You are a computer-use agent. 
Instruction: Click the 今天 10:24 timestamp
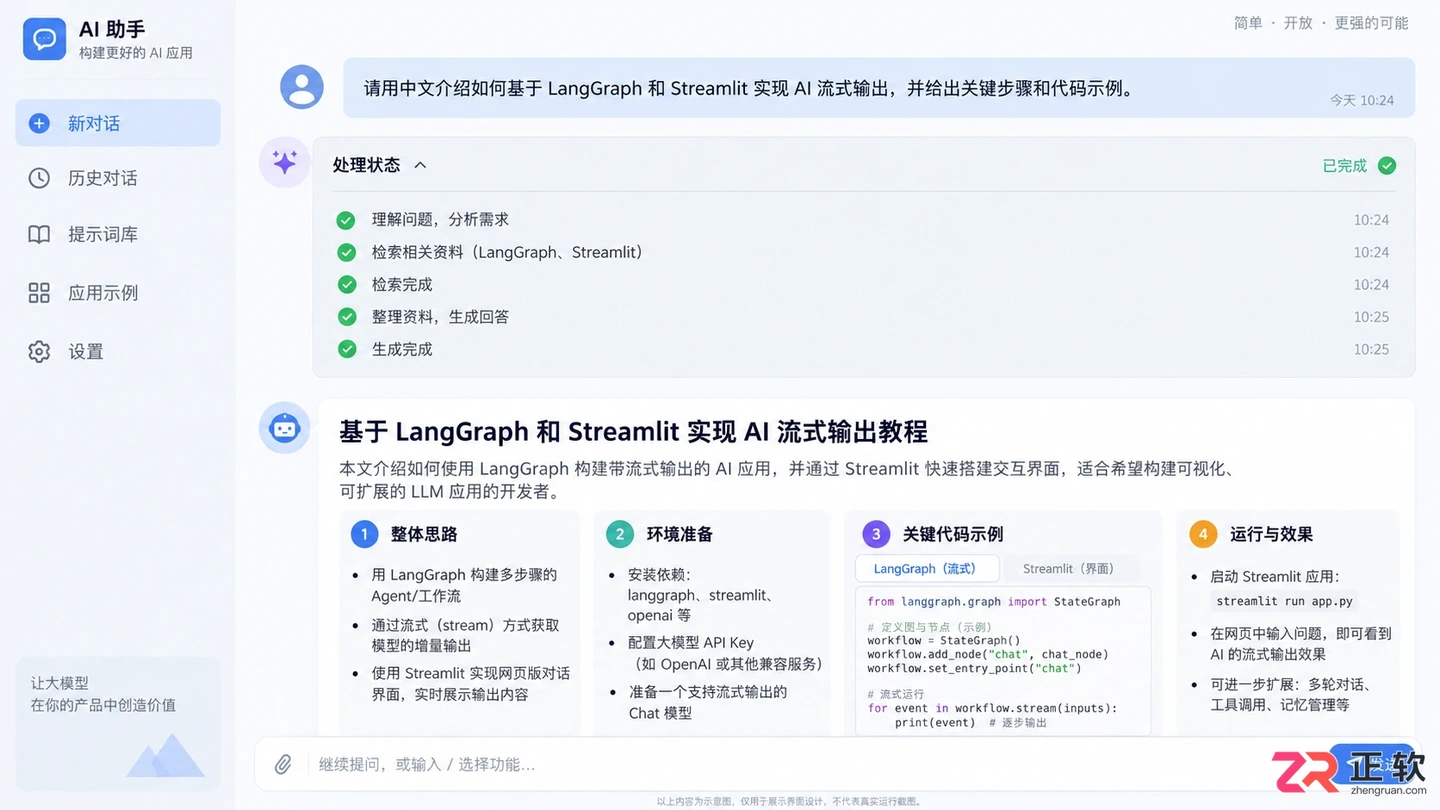(x=1362, y=100)
